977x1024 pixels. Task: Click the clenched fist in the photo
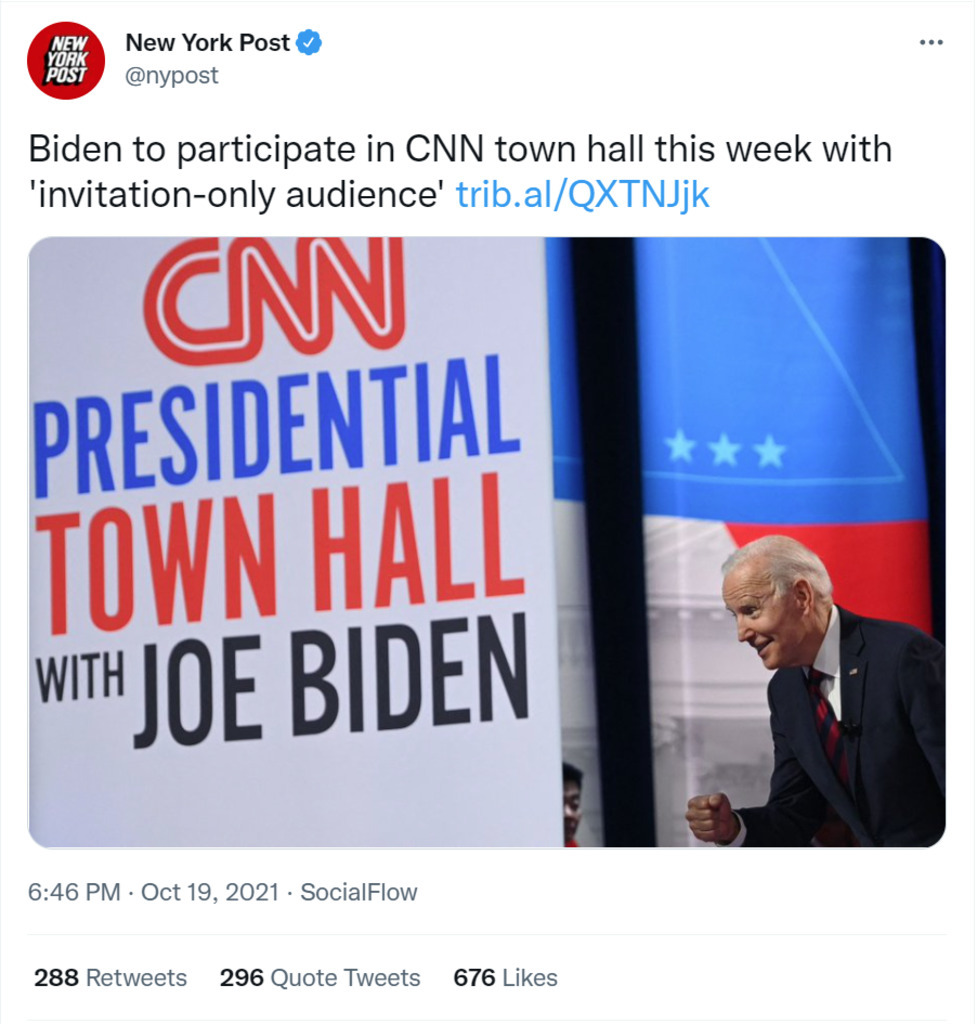(712, 817)
